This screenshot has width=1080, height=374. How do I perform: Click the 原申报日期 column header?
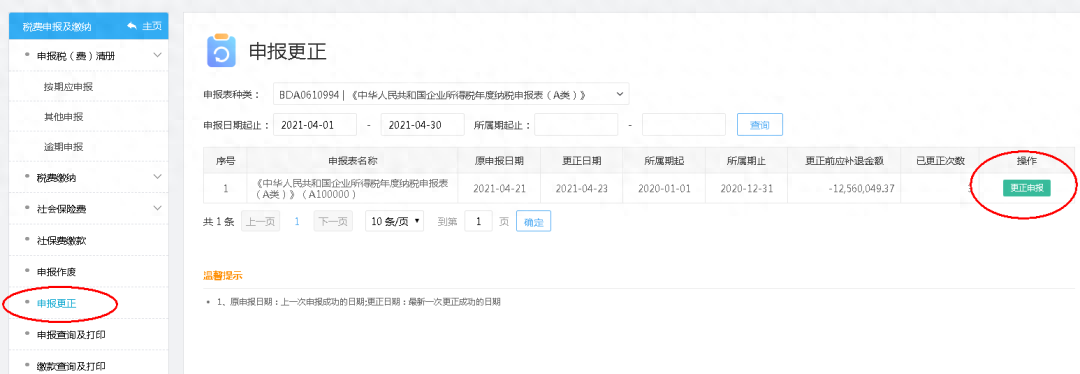pos(499,160)
